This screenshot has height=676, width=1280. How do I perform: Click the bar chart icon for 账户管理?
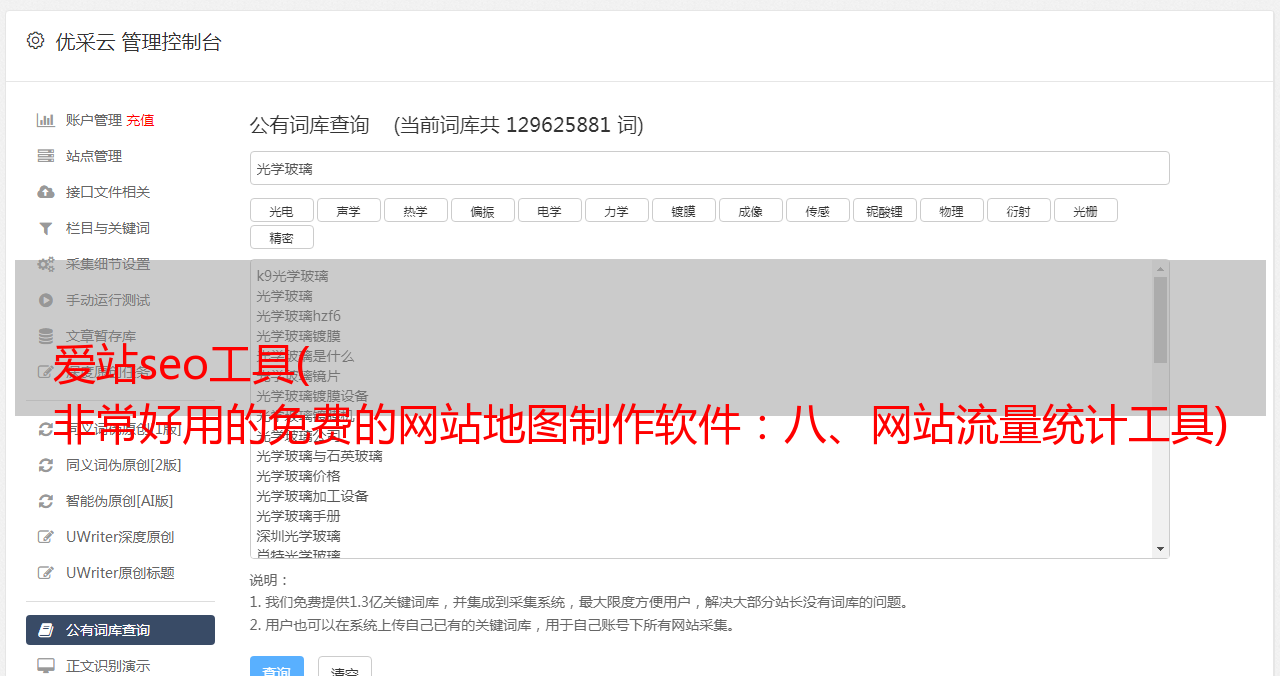click(46, 120)
